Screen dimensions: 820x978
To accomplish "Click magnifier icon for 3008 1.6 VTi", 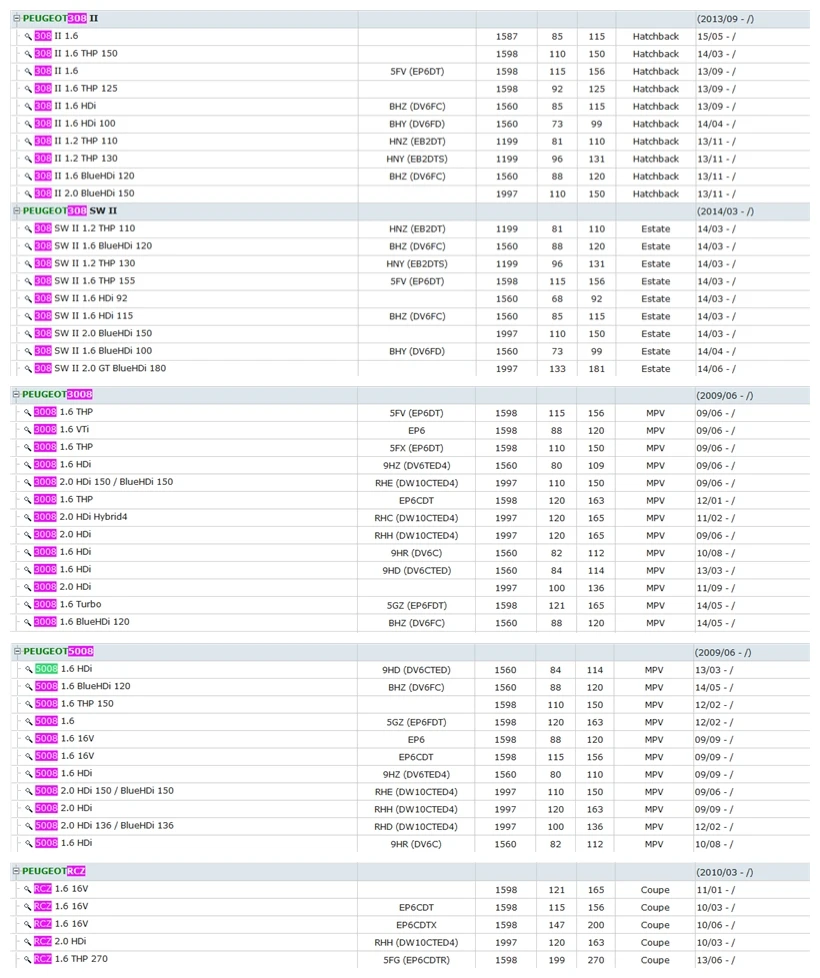I will tap(27, 430).
